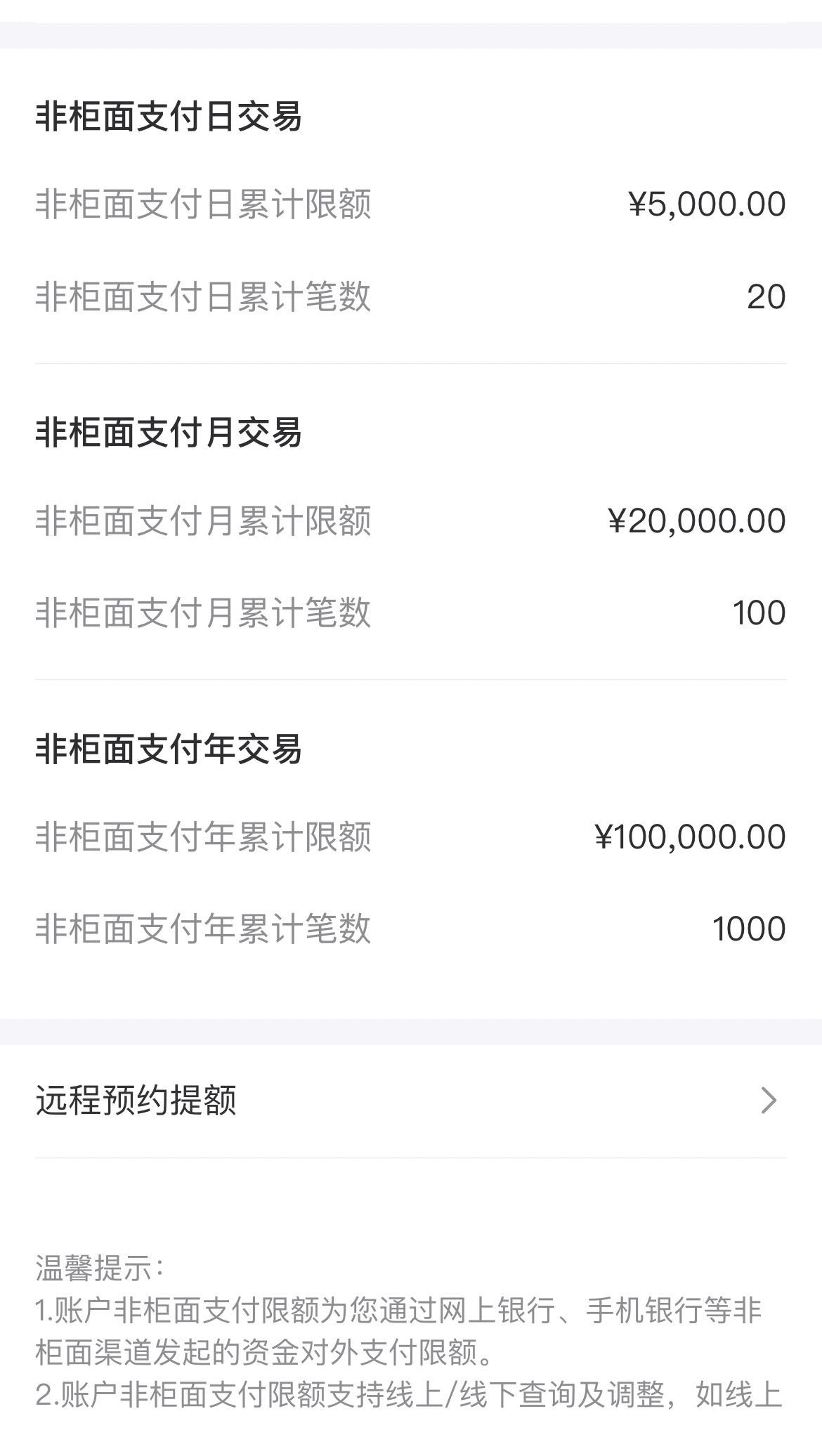Tap the 远程预约提额 row label

tap(136, 1100)
